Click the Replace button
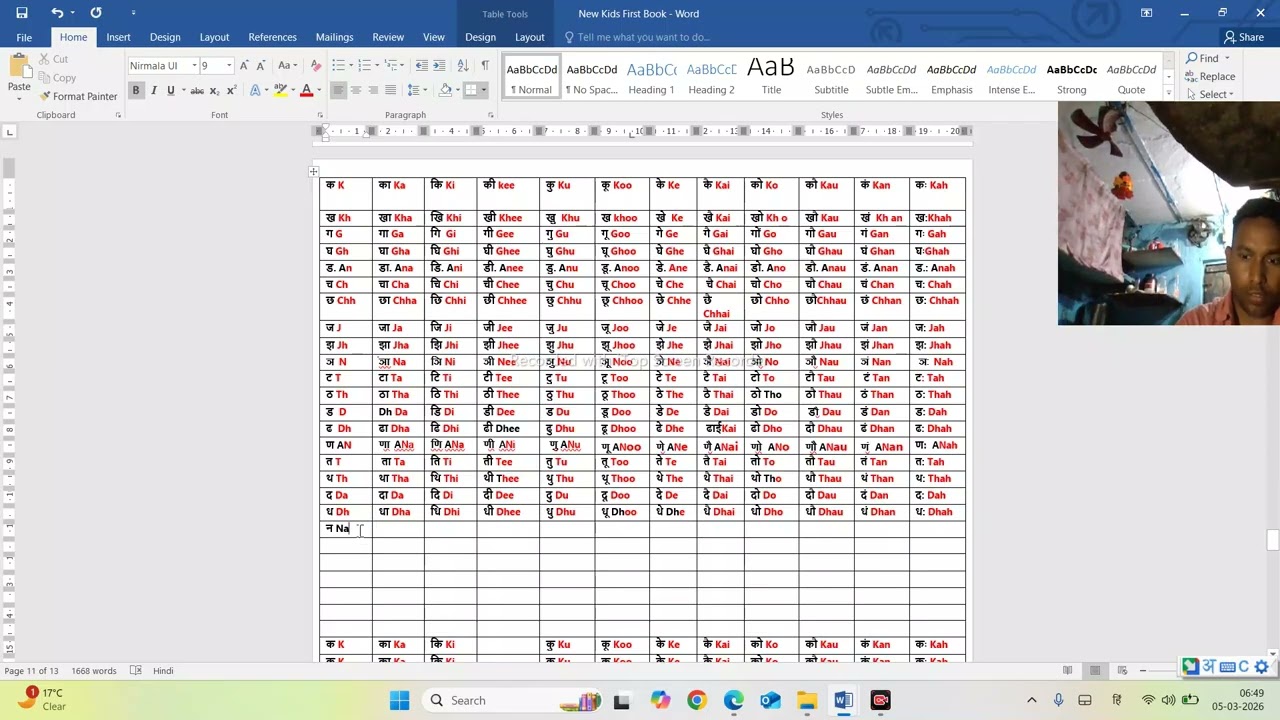This screenshot has height=720, width=1280. point(1211,77)
